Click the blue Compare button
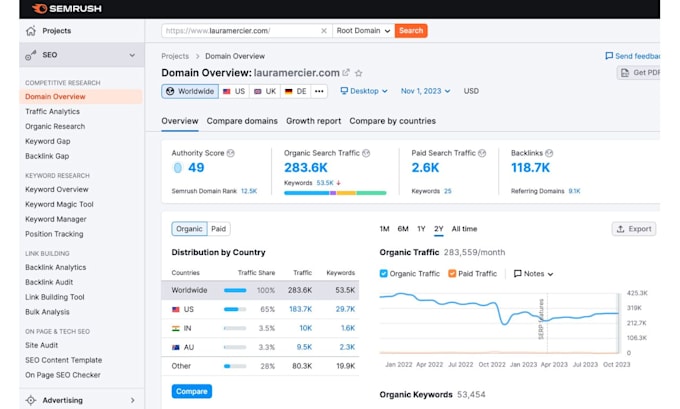The width and height of the screenshot is (680, 409). tap(192, 391)
